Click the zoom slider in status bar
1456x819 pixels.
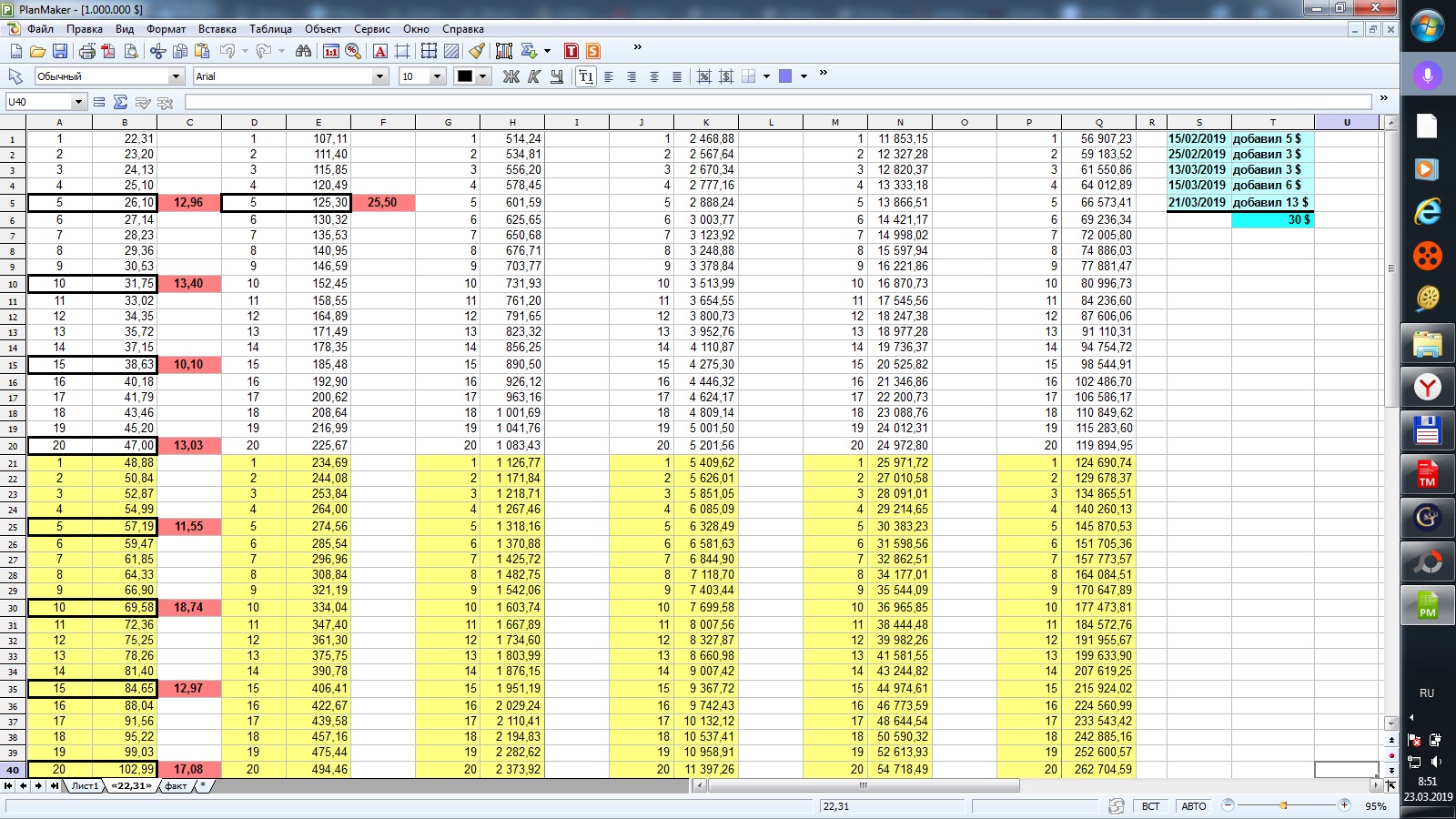[1283, 805]
